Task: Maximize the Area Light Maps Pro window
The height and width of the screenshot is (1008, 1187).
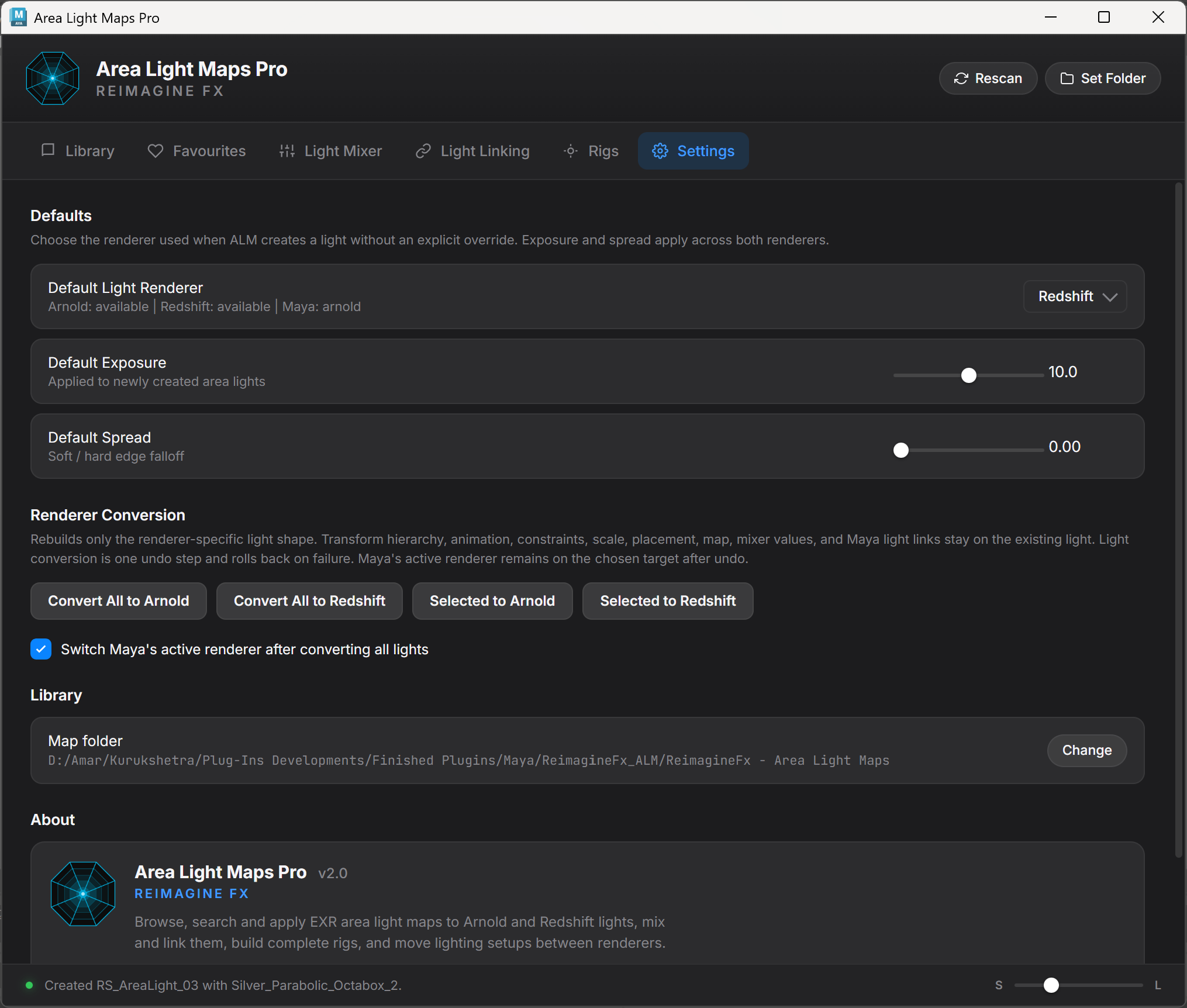Action: tap(1104, 17)
